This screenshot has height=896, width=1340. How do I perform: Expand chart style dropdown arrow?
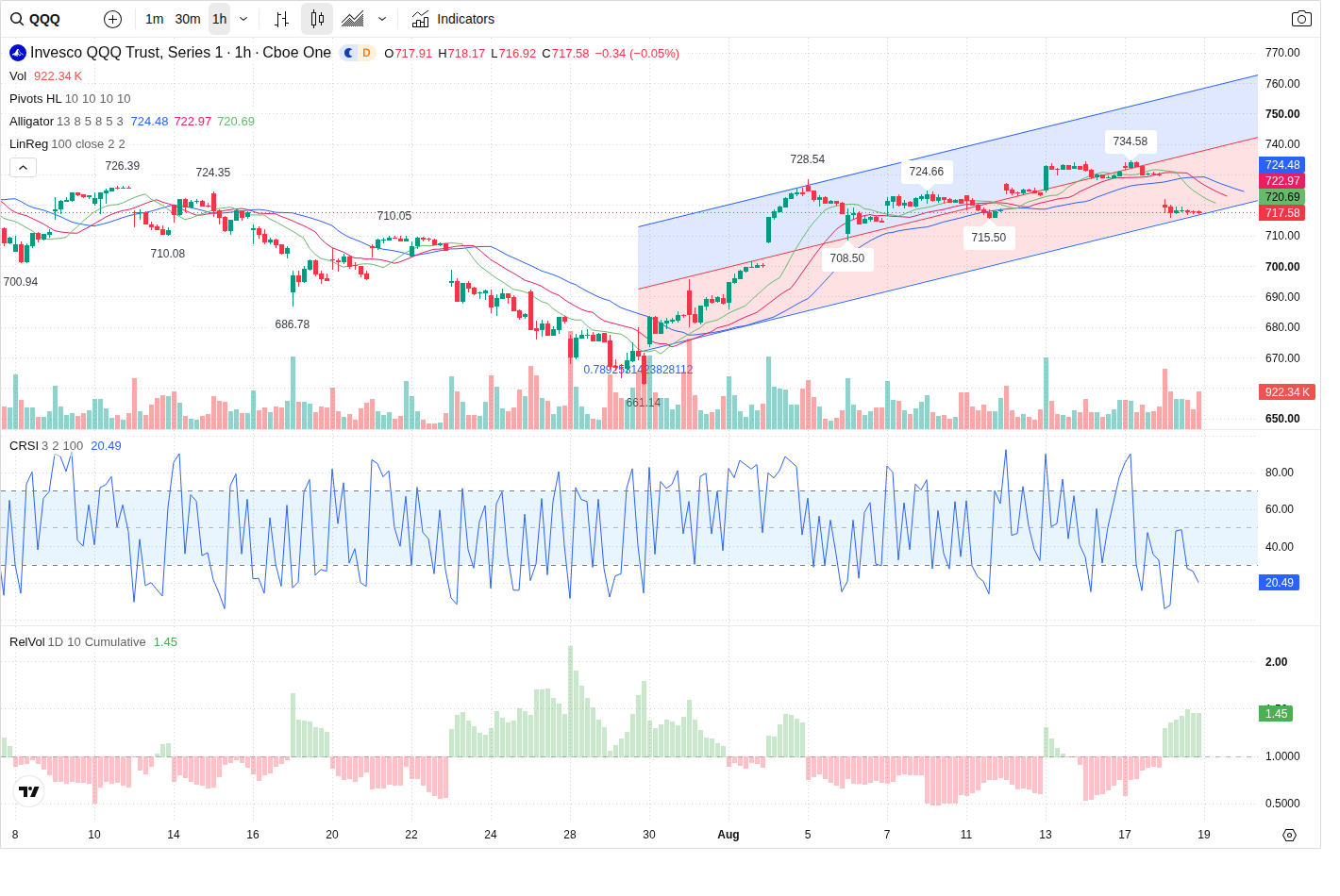pyautogui.click(x=382, y=19)
